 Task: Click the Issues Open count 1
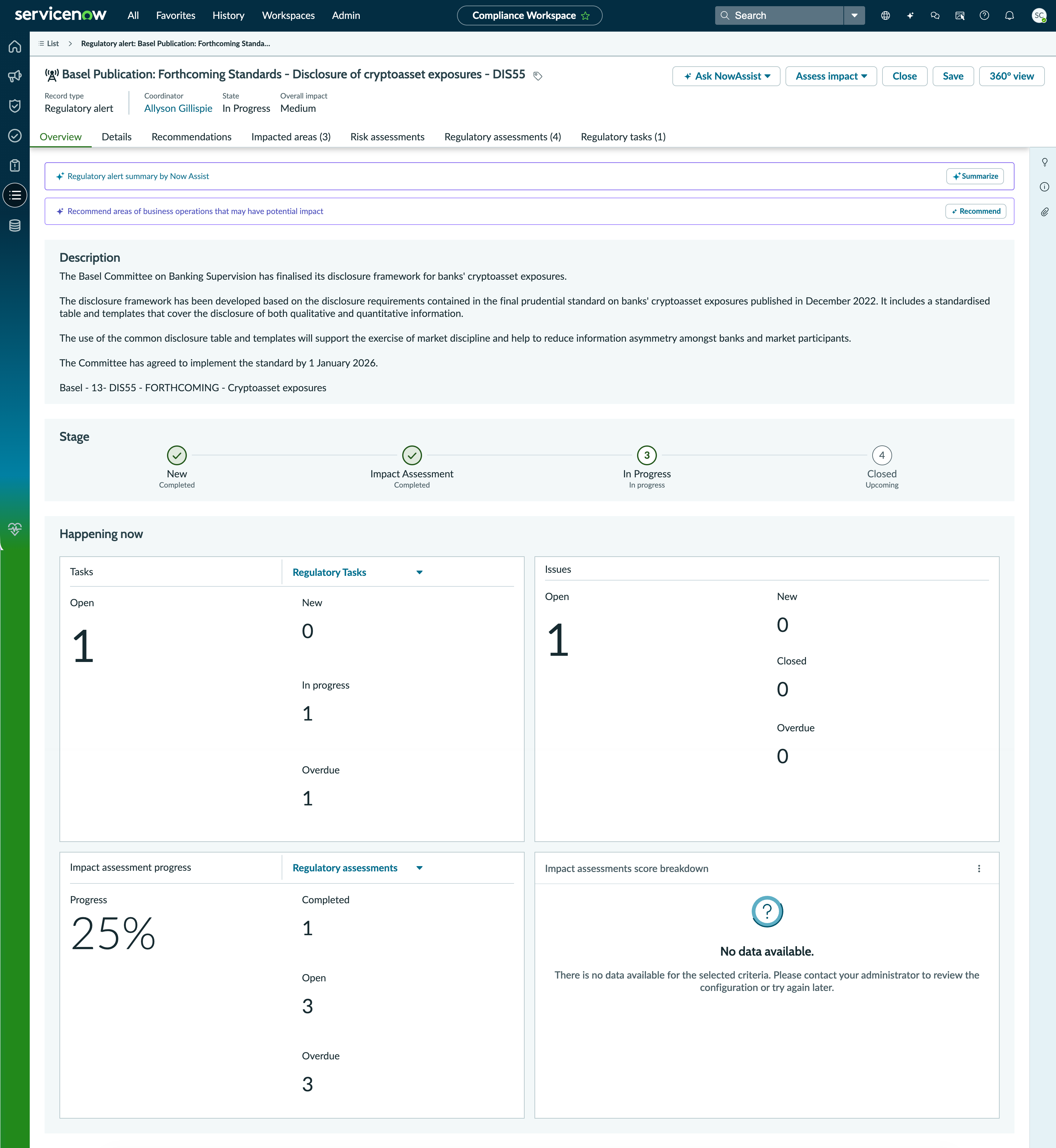[558, 640]
